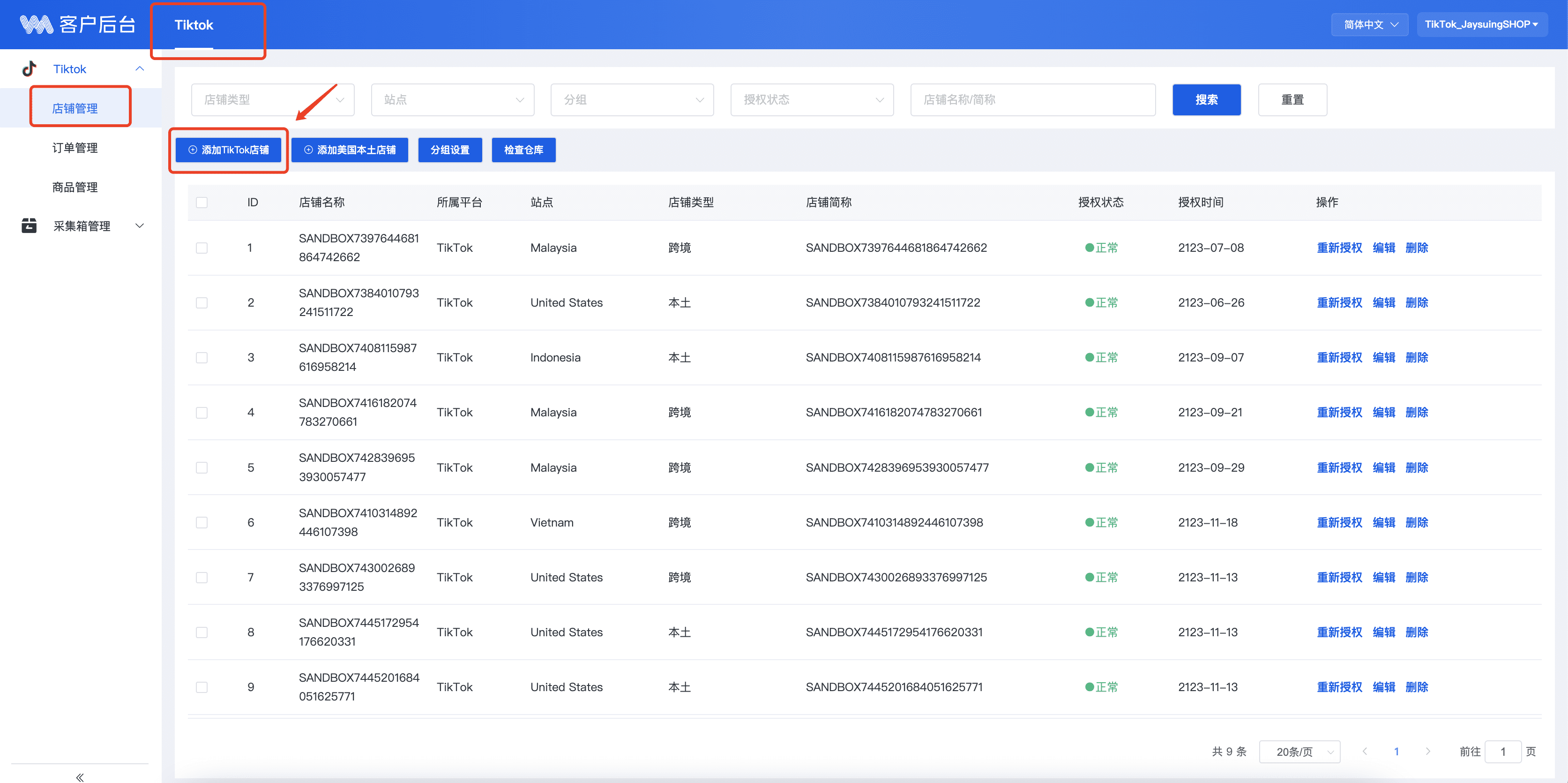Click the 客户后台 logo
The height and width of the screenshot is (783, 1568).
[77, 24]
